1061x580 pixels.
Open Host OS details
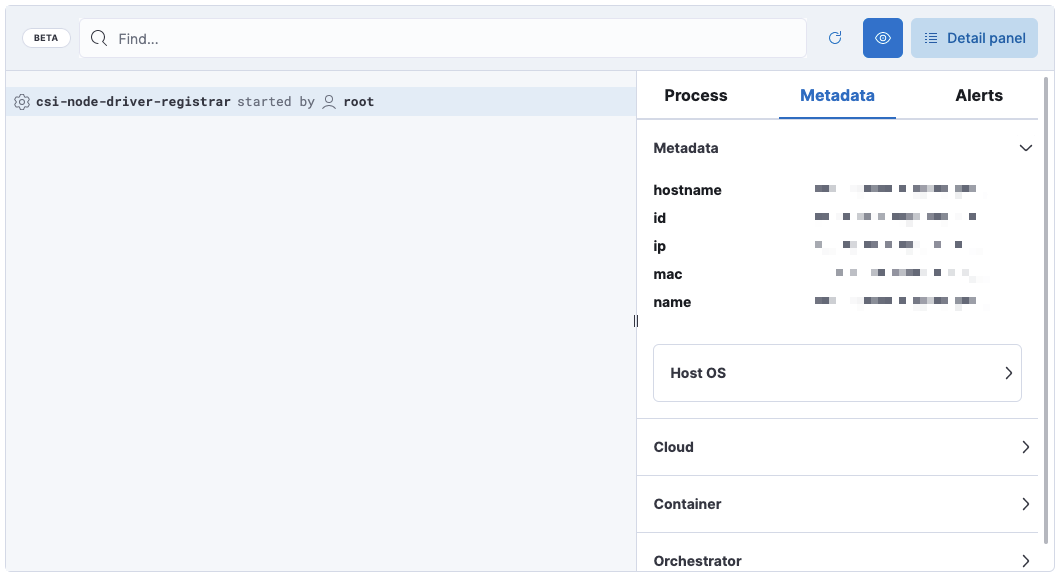[x=837, y=372]
